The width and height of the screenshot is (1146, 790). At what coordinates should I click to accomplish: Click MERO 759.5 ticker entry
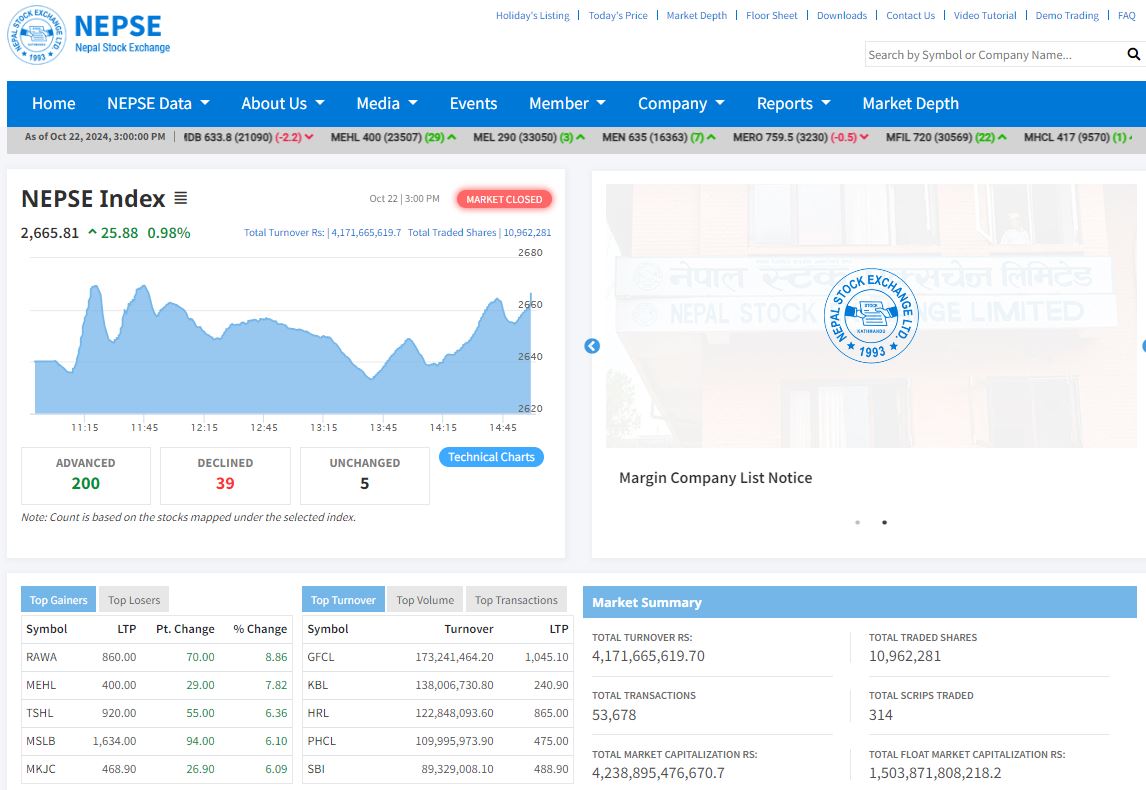pyautogui.click(x=801, y=137)
